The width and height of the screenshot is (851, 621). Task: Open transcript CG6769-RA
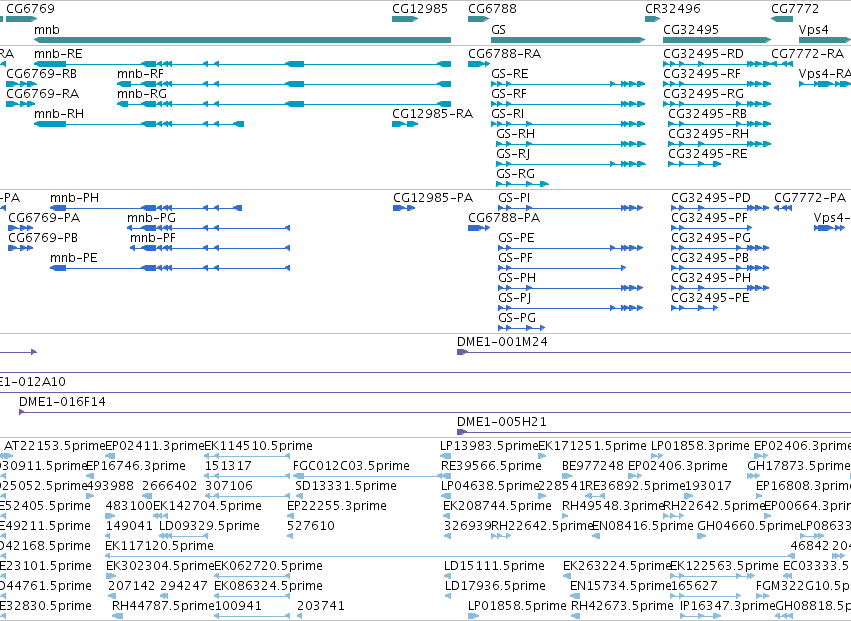click(x=20, y=104)
